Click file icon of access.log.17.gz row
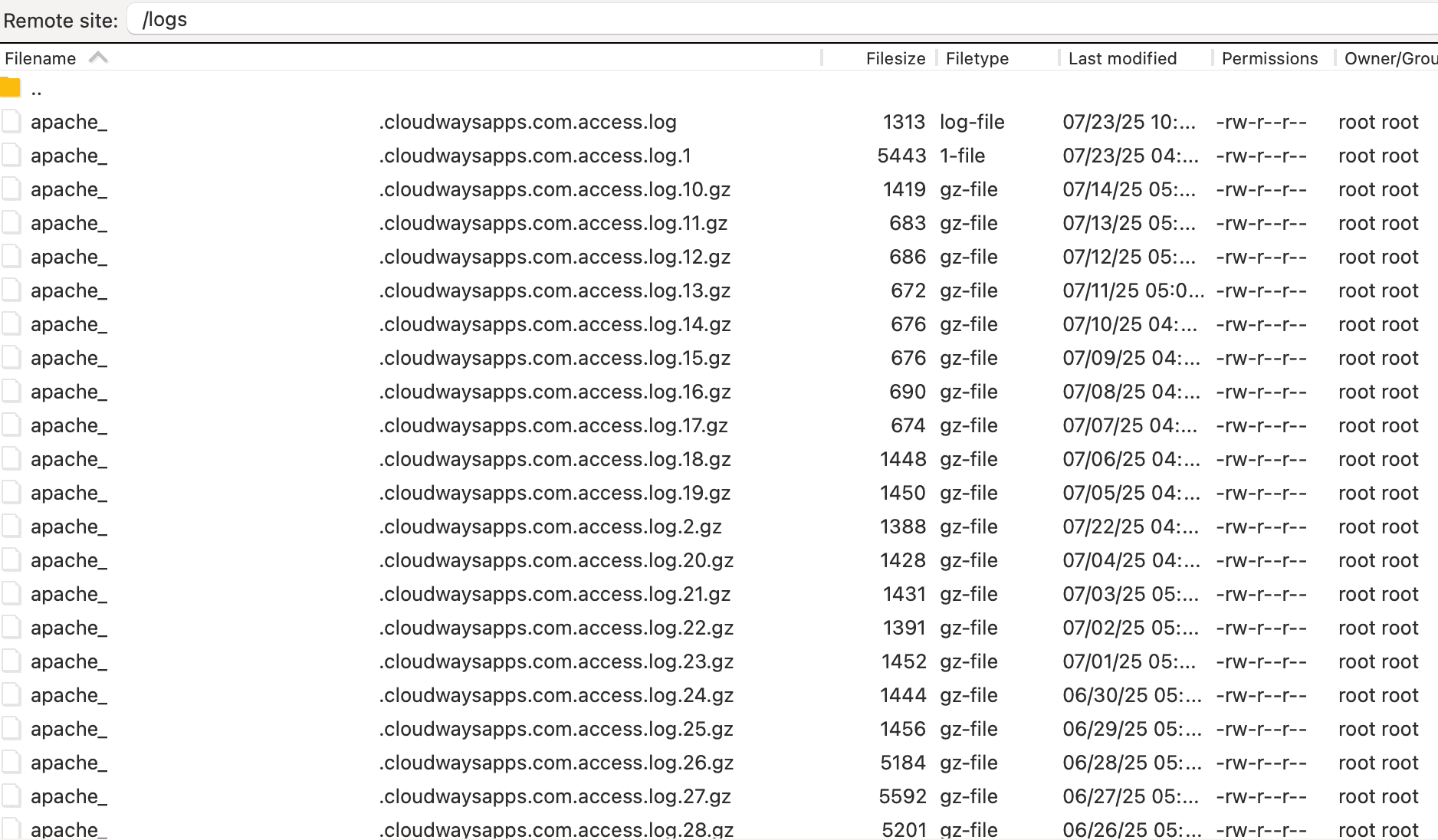Image resolution: width=1438 pixels, height=840 pixels. tap(11, 425)
